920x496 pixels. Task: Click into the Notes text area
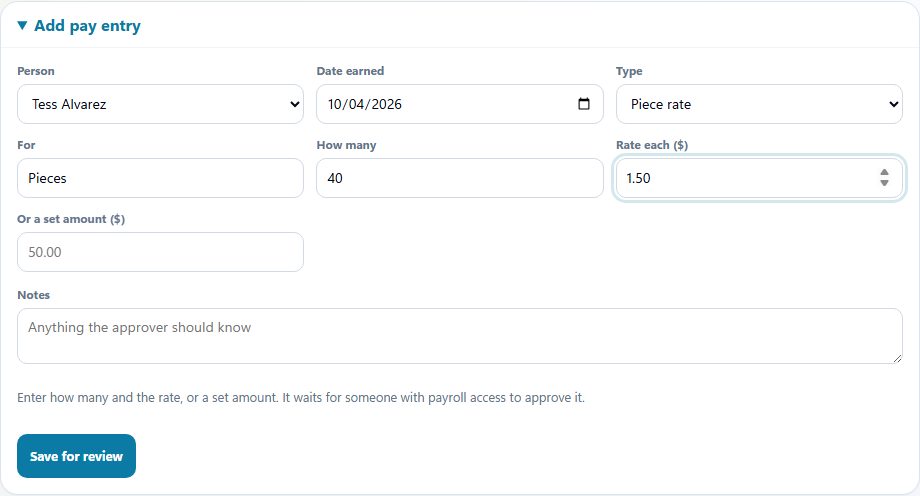point(459,336)
